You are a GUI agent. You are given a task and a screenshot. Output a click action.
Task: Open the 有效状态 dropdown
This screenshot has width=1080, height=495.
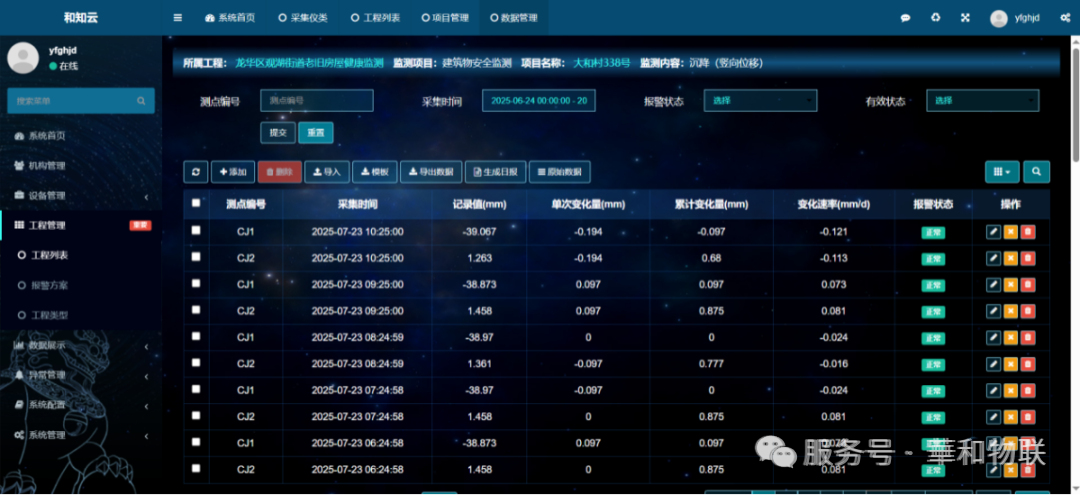coord(982,100)
